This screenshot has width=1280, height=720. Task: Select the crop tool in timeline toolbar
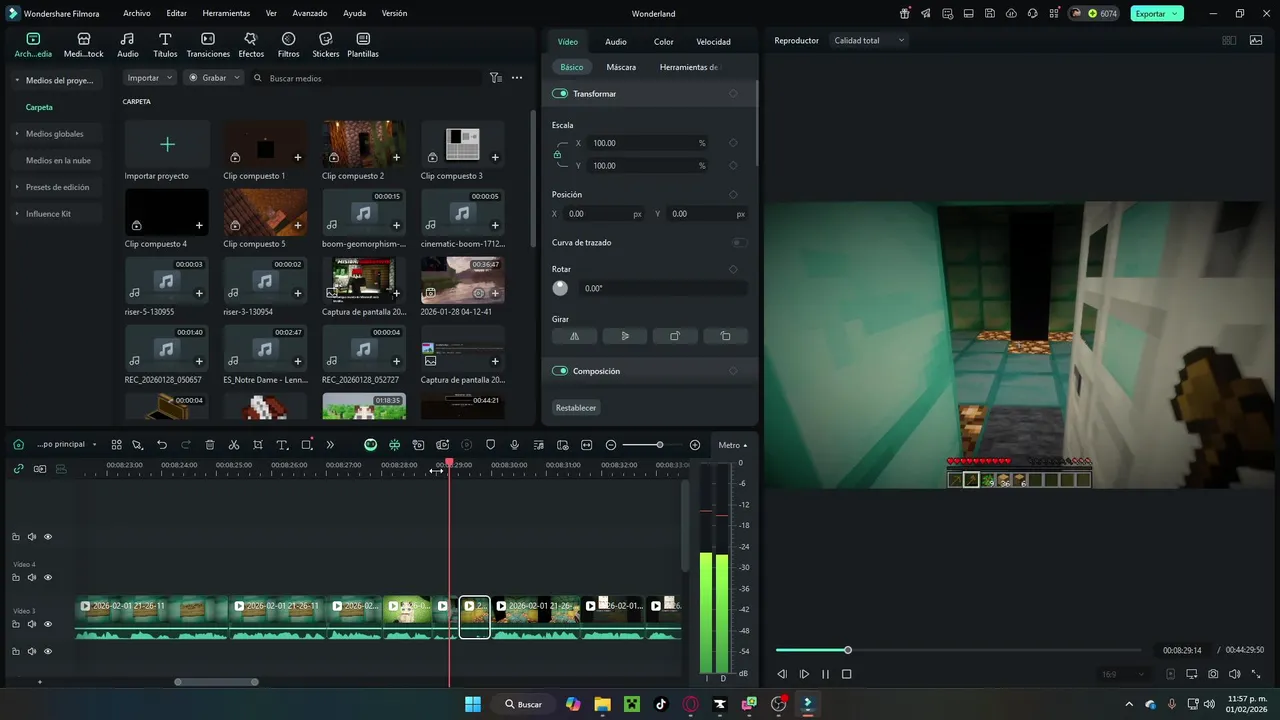258,445
